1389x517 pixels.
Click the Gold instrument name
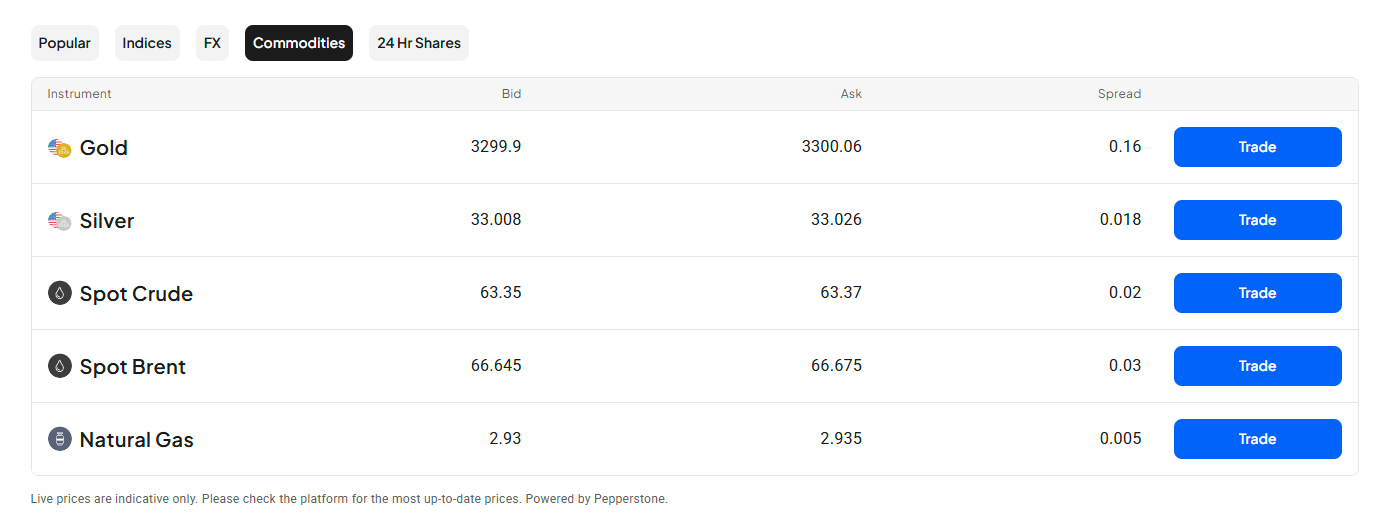click(x=104, y=148)
